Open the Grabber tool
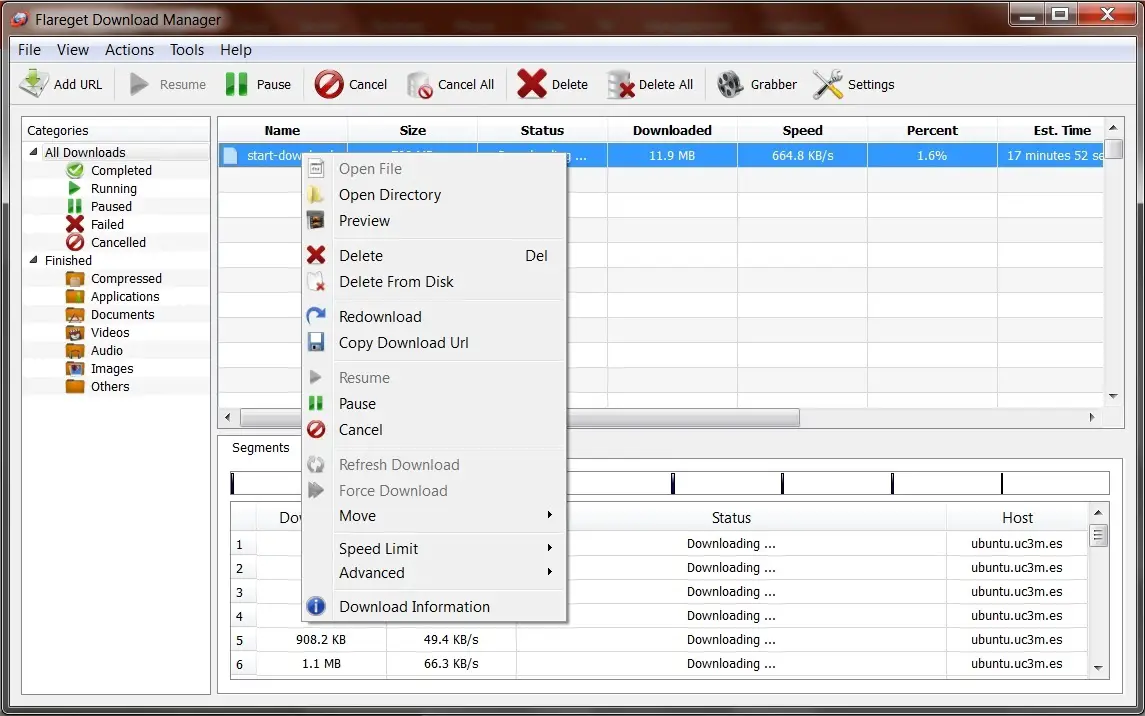This screenshot has width=1145, height=716. (757, 84)
